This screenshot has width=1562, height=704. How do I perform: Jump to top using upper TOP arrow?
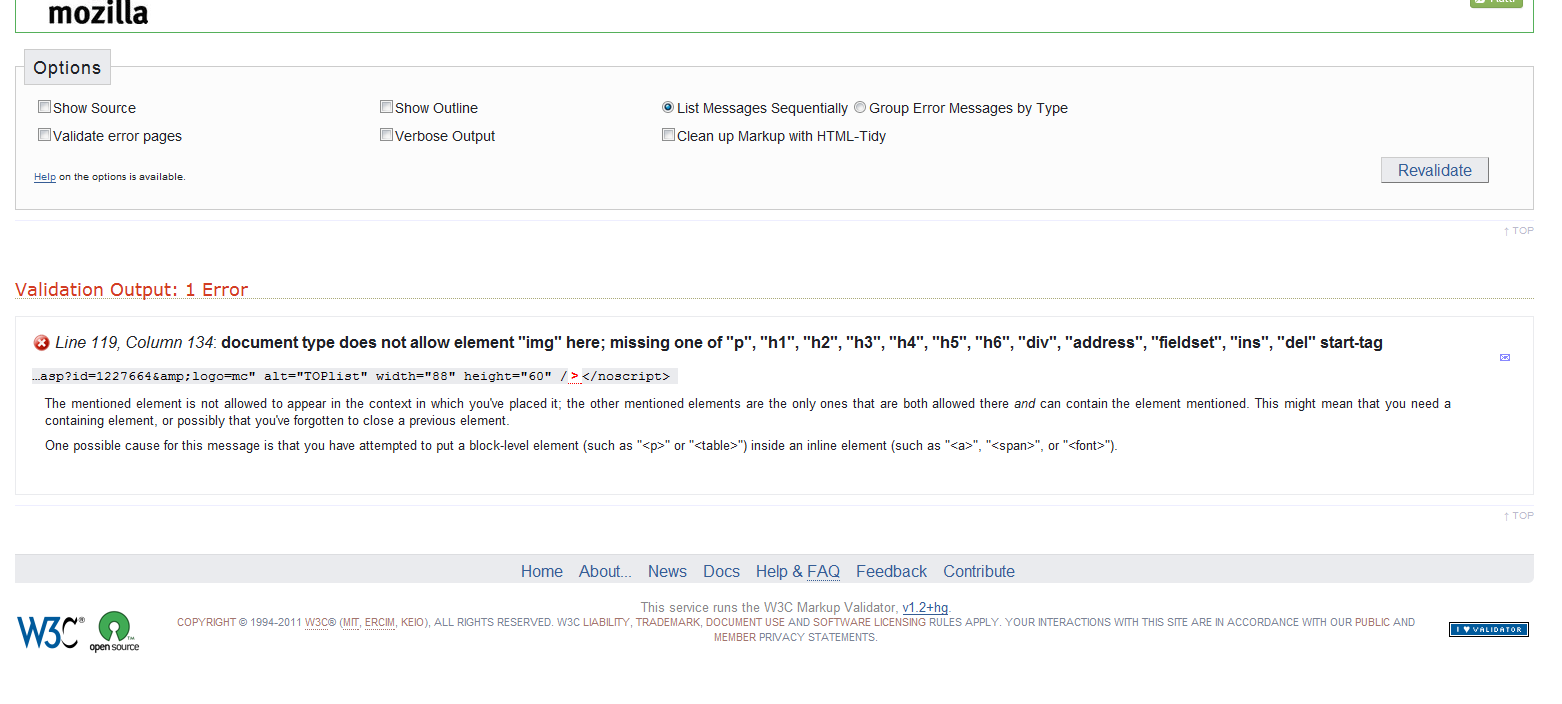1518,231
